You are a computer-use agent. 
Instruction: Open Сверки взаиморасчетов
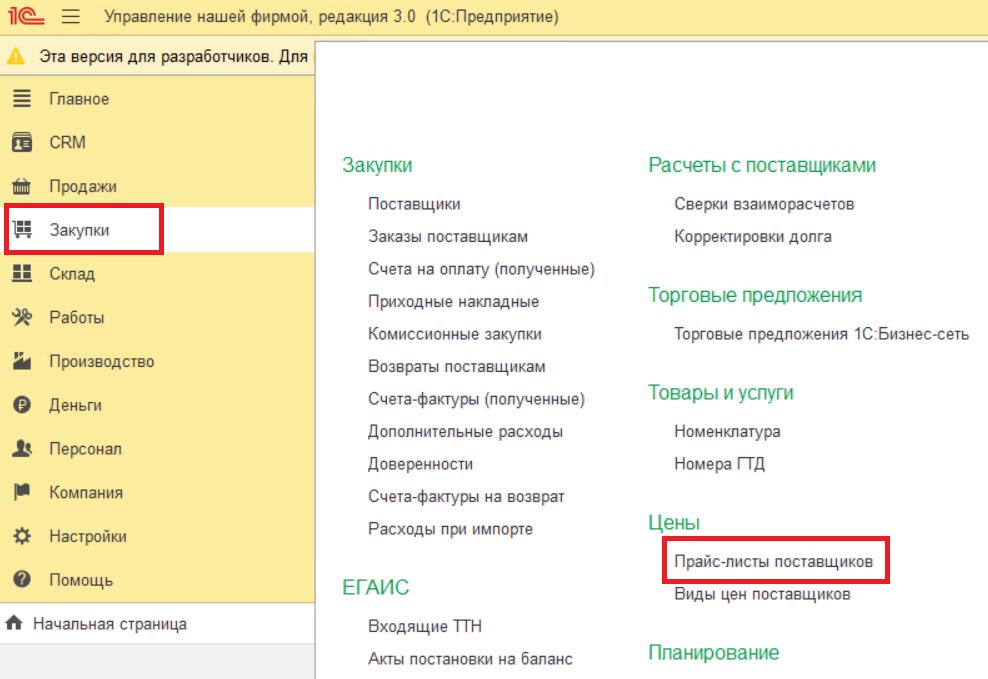pos(764,204)
